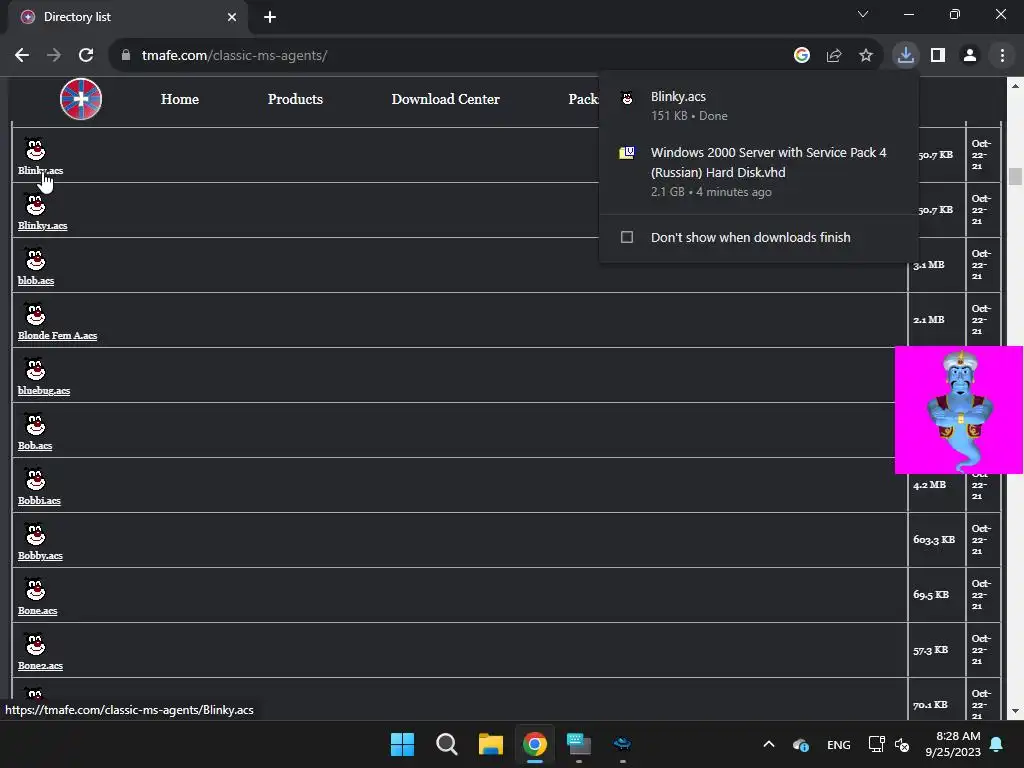1024x768 pixels.
Task: Click the Bone.acs file link
Action: click(x=37, y=611)
